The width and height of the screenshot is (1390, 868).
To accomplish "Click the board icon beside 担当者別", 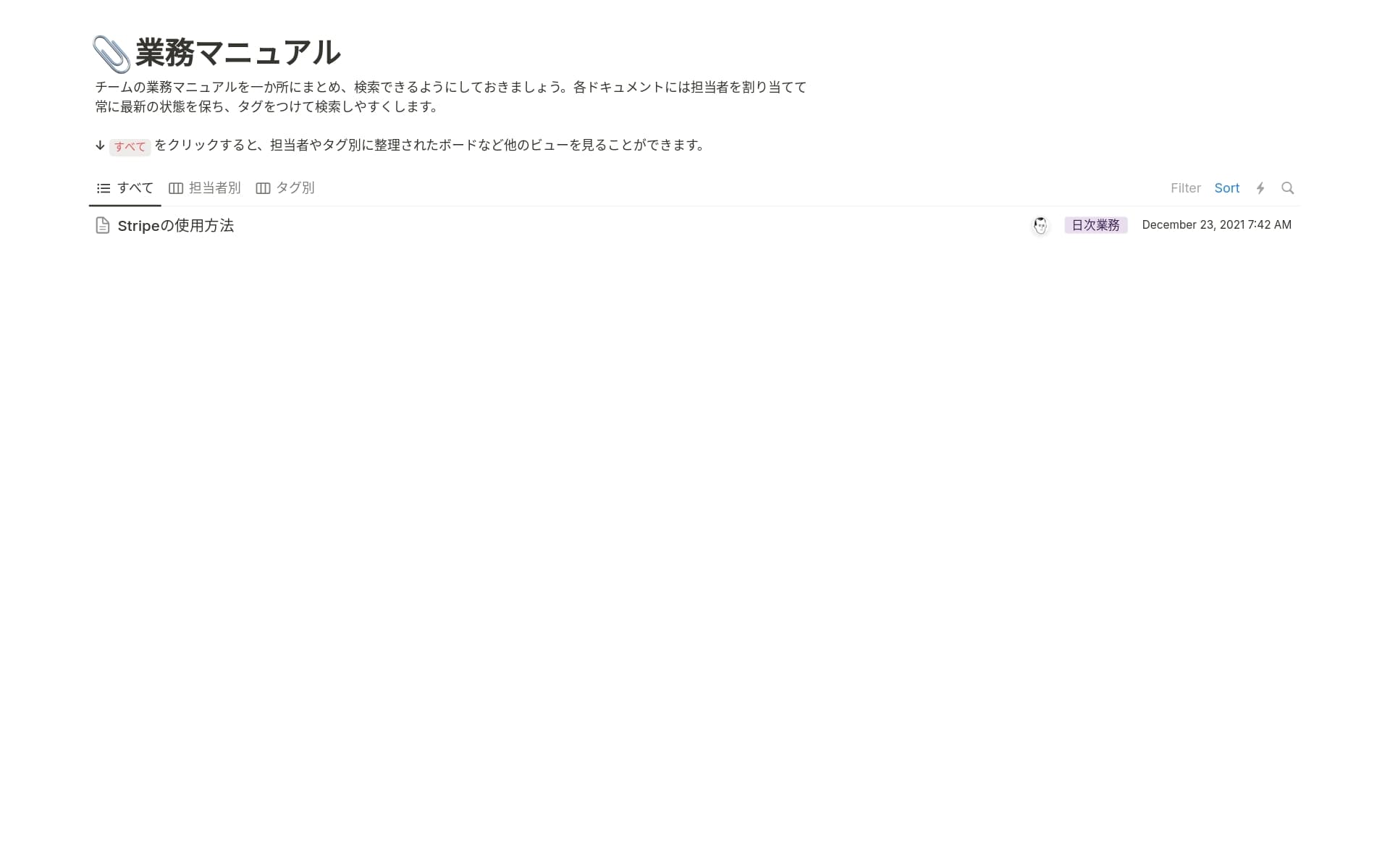I will 176,188.
